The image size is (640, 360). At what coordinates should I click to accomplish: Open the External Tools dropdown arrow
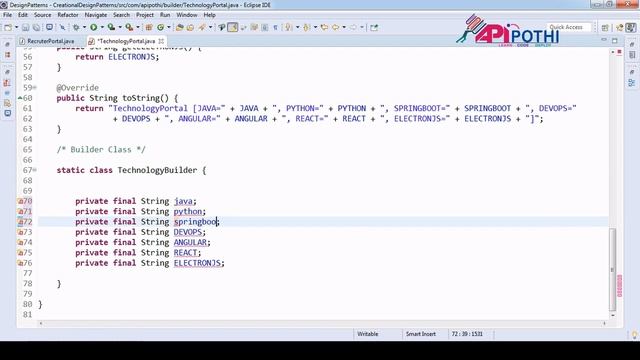138,27
